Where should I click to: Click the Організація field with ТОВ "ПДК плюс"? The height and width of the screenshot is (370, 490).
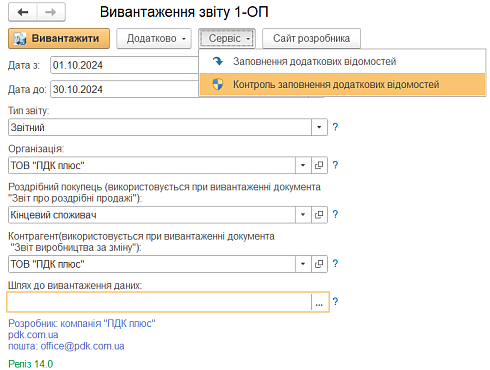click(x=152, y=165)
